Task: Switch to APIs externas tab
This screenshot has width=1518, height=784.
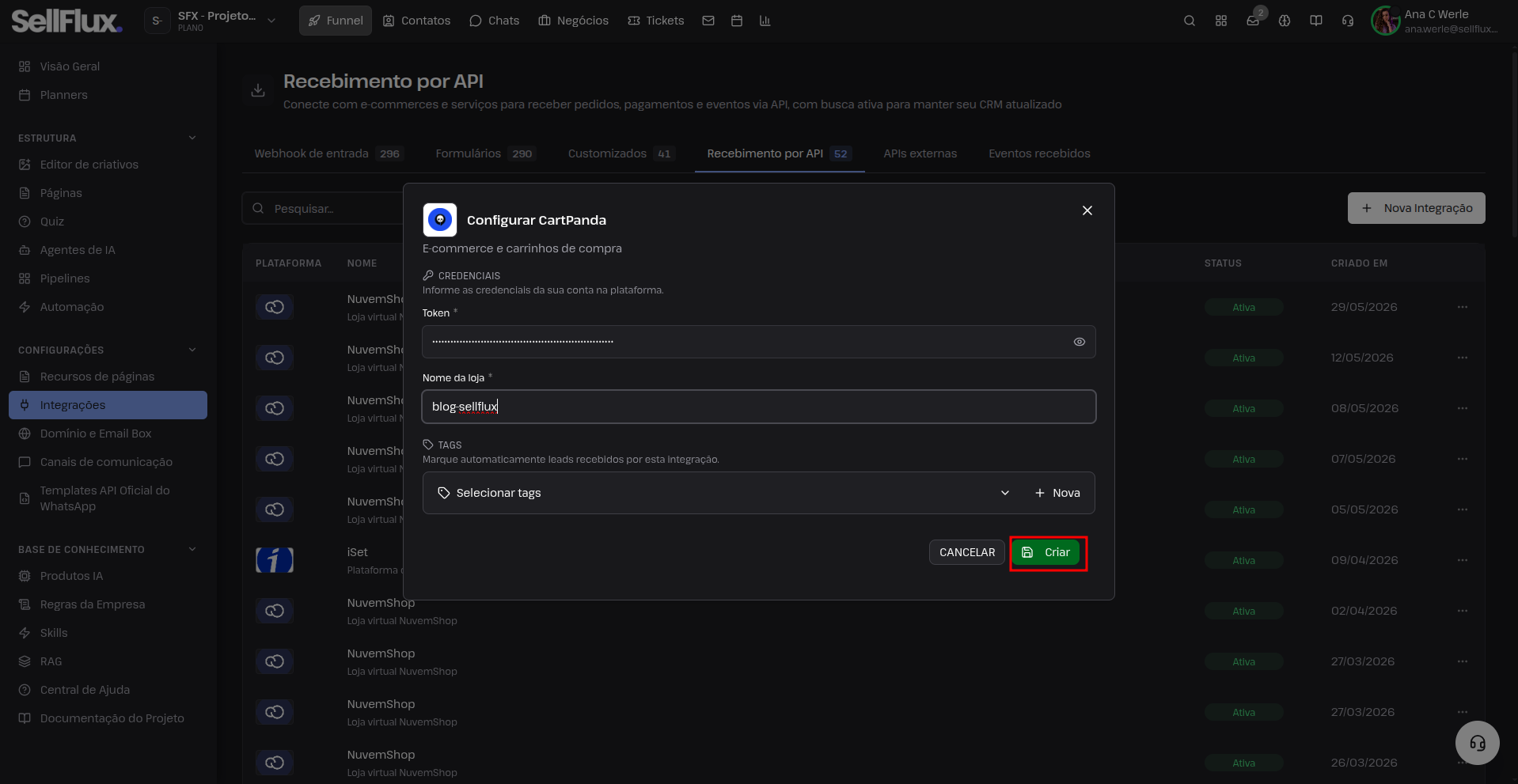Action: [x=920, y=153]
